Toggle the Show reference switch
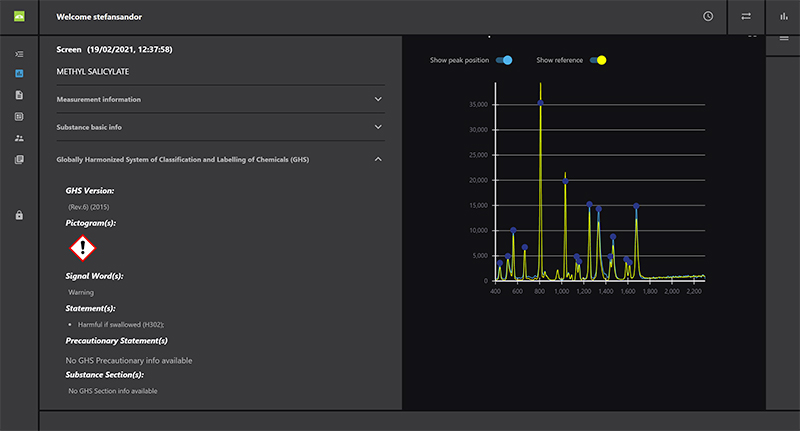Image resolution: width=800 pixels, height=431 pixels. tap(598, 60)
